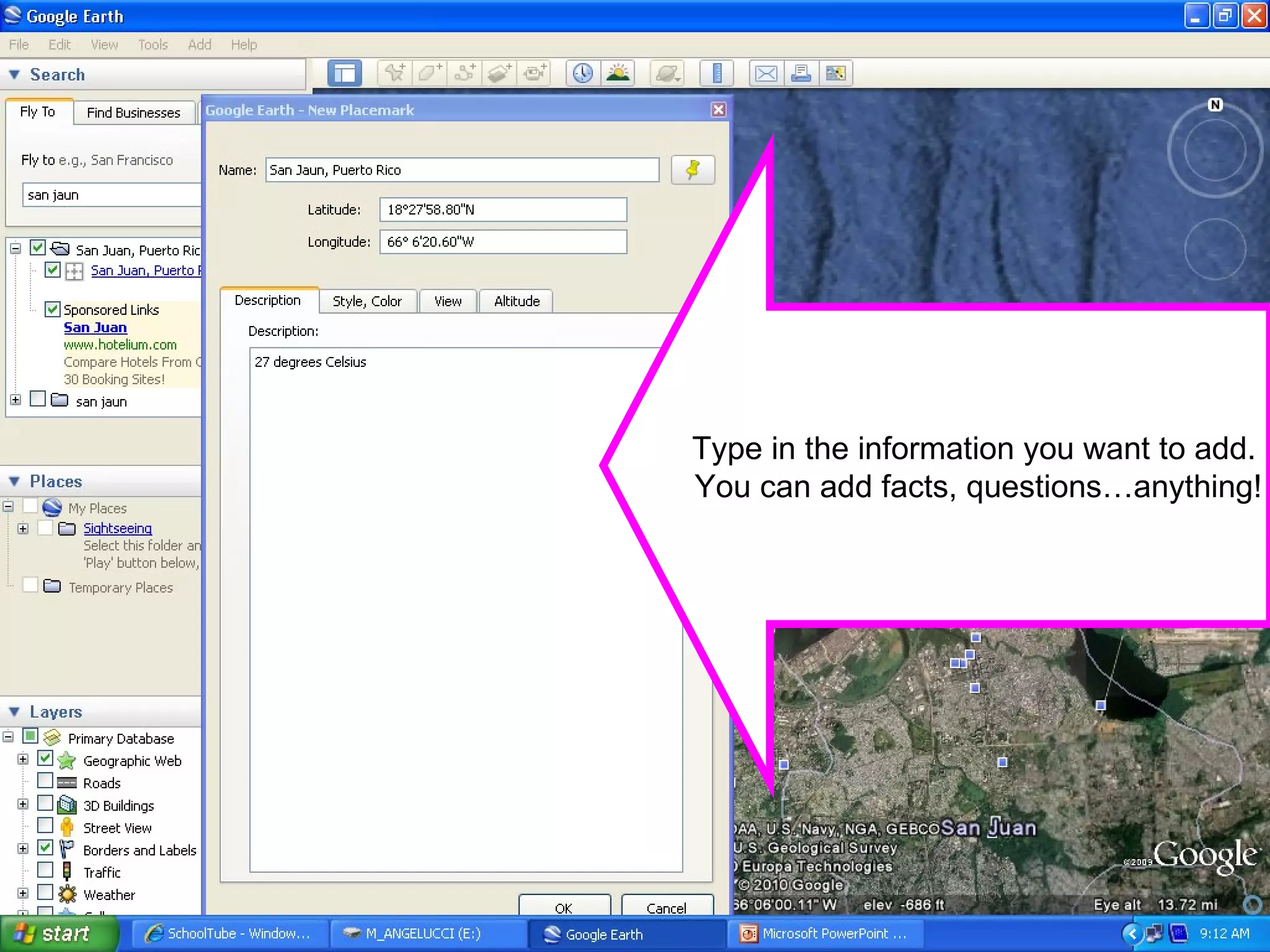Choose the Add Path toolbar icon
Image resolution: width=1270 pixels, height=952 pixels.
[464, 73]
